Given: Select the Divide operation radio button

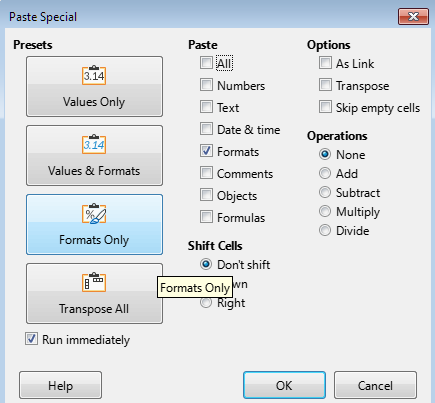Looking at the screenshot, I should point(325,230).
